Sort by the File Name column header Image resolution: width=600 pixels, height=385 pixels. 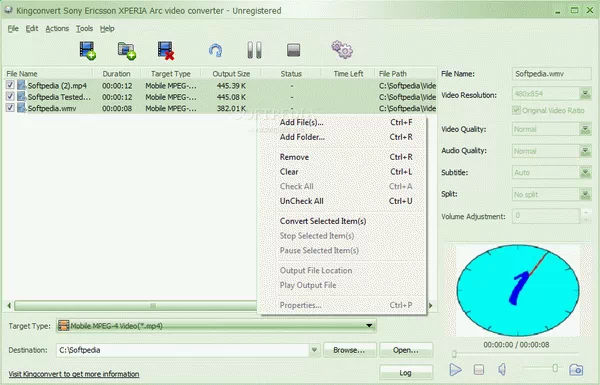pyautogui.click(x=49, y=73)
